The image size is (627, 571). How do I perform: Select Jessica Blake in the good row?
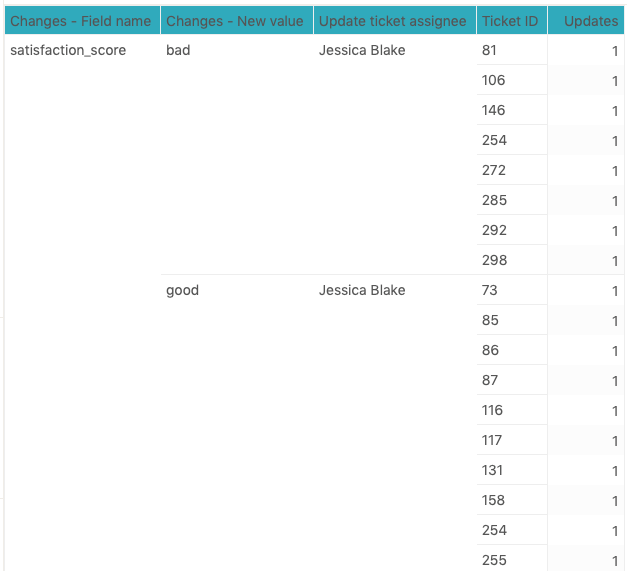pos(362,290)
